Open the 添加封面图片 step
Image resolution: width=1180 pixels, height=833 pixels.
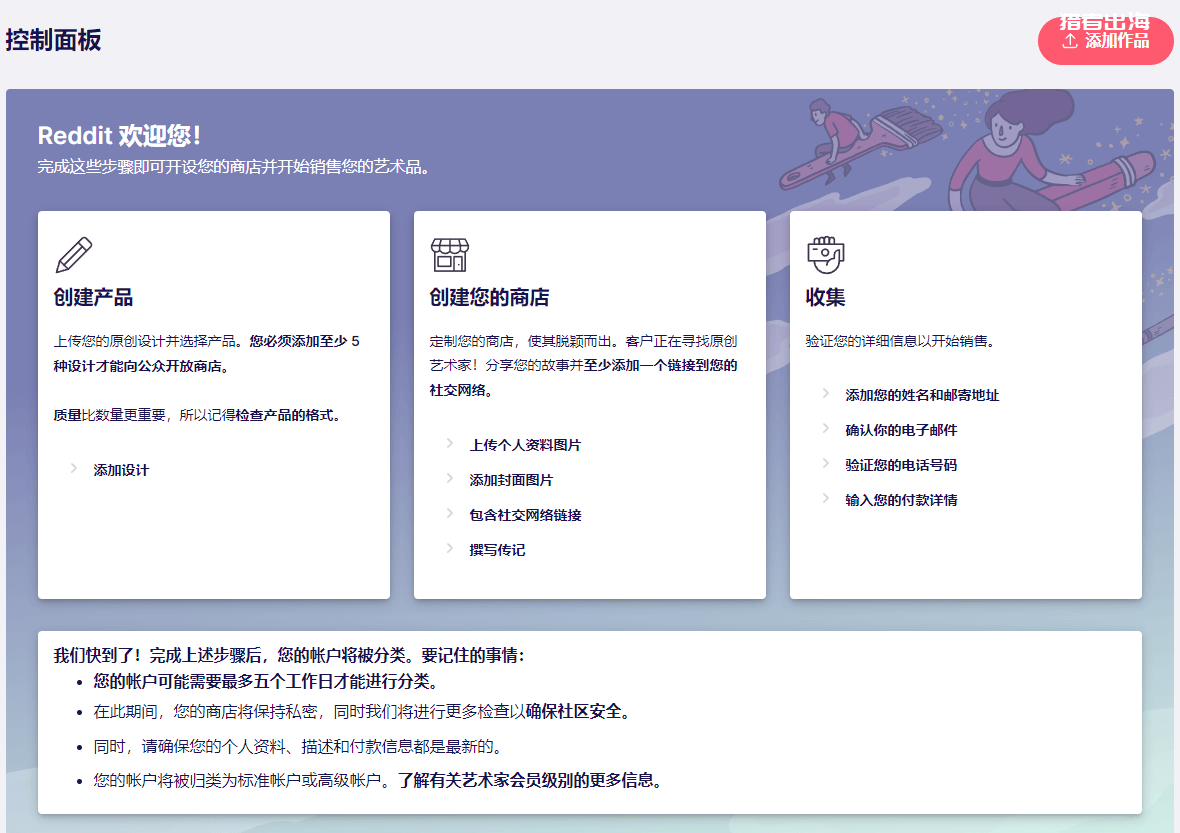coord(511,480)
